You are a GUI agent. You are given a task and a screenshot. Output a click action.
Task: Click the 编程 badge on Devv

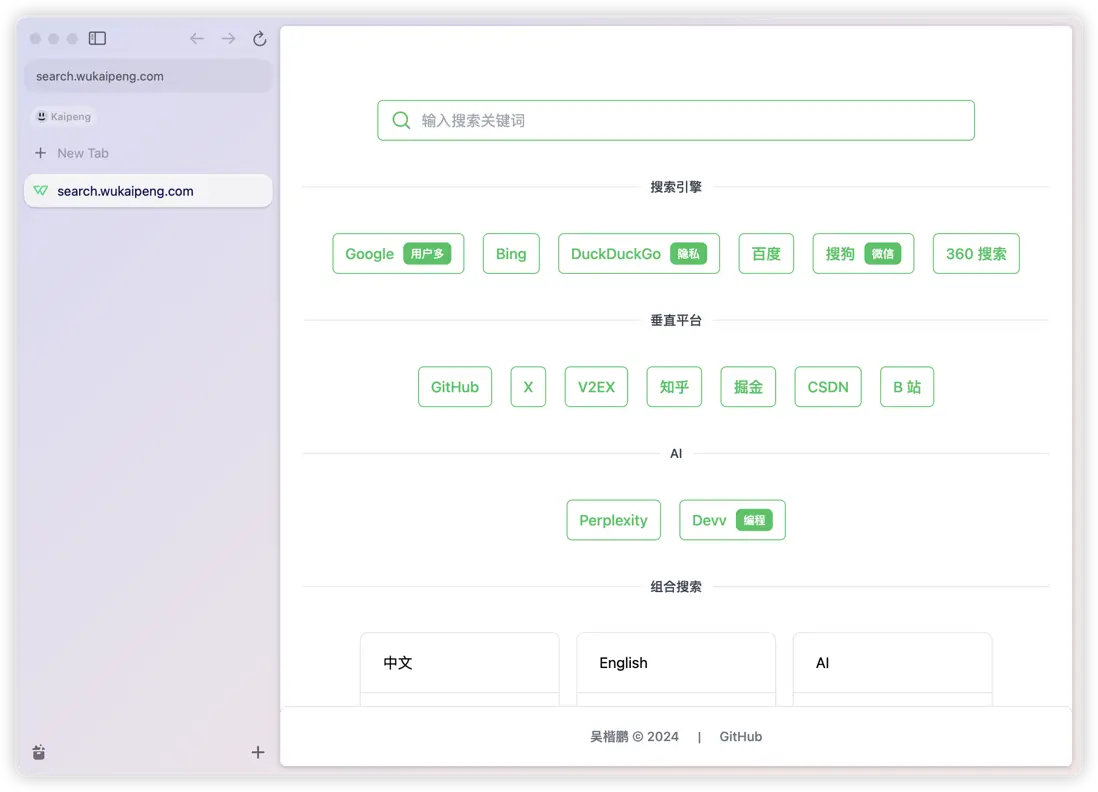coord(754,520)
